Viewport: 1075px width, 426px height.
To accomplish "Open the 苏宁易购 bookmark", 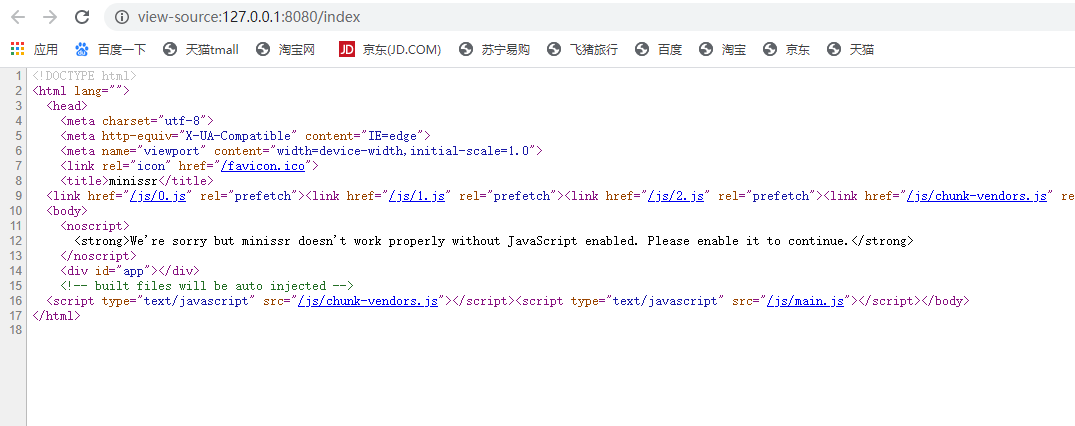I will (494, 49).
